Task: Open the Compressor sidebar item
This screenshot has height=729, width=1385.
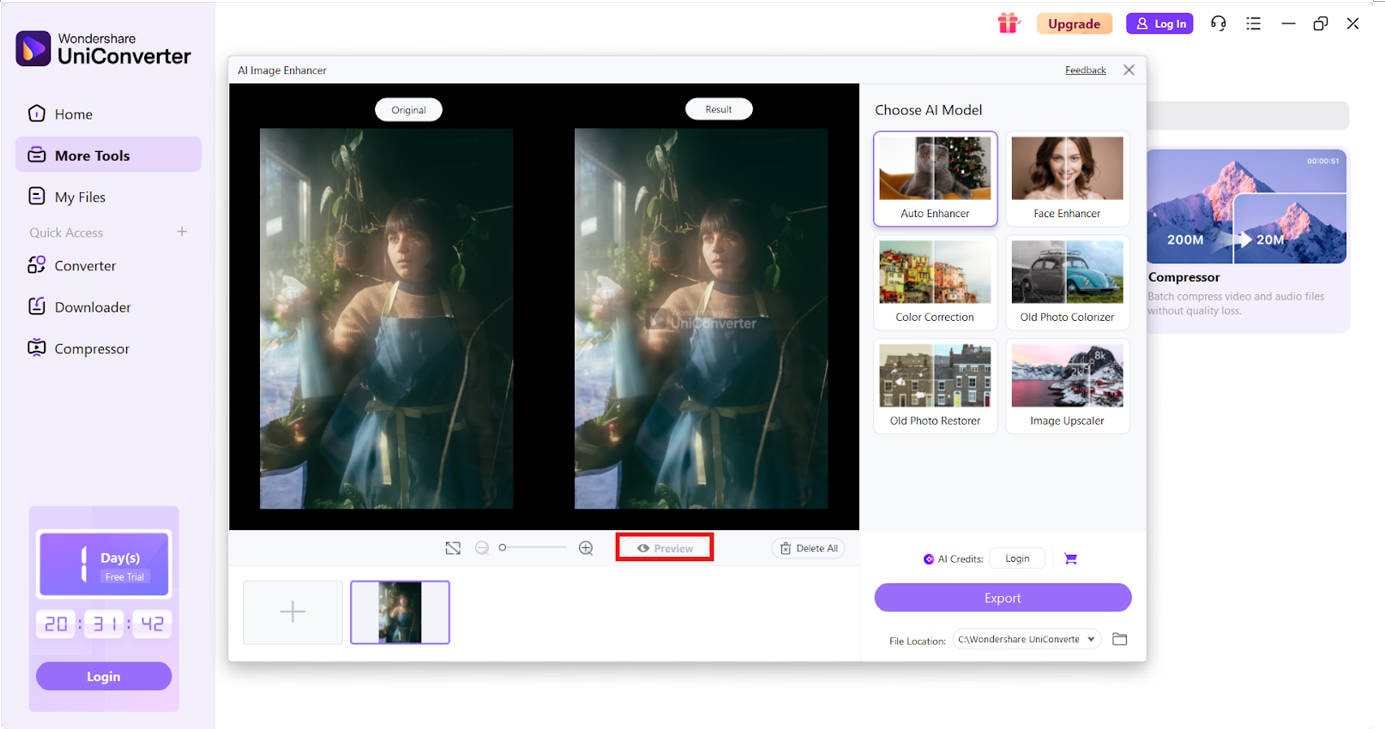Action: [108, 349]
